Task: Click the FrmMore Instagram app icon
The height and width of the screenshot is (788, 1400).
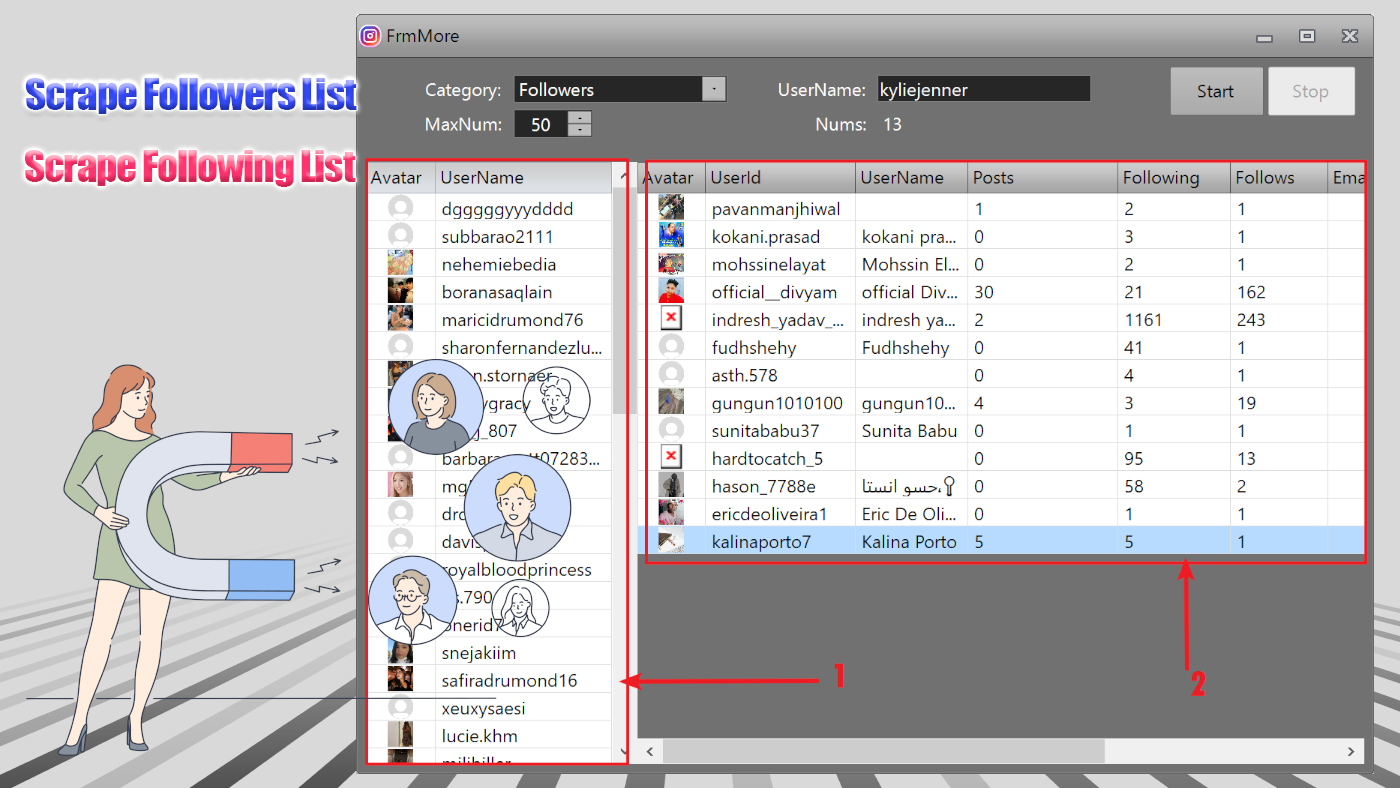Action: click(x=370, y=36)
